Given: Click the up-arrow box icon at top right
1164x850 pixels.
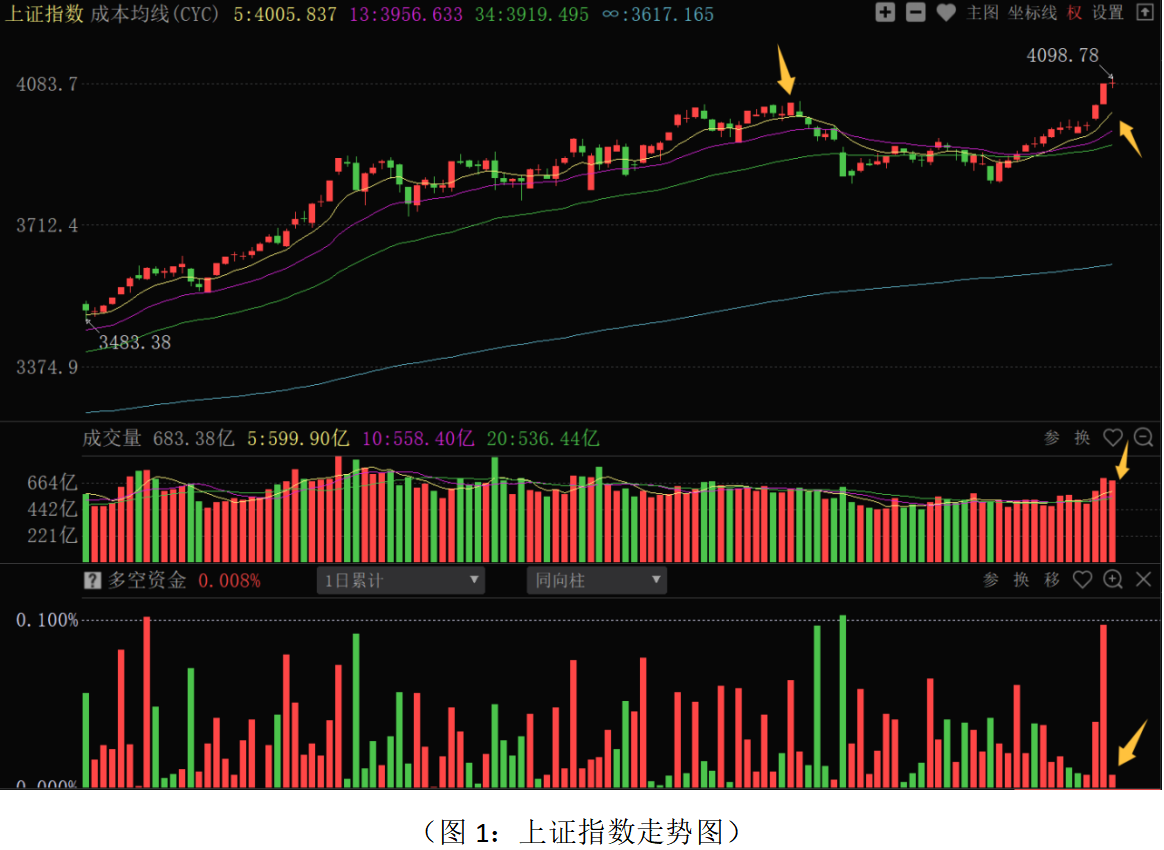Looking at the screenshot, I should click(1144, 13).
